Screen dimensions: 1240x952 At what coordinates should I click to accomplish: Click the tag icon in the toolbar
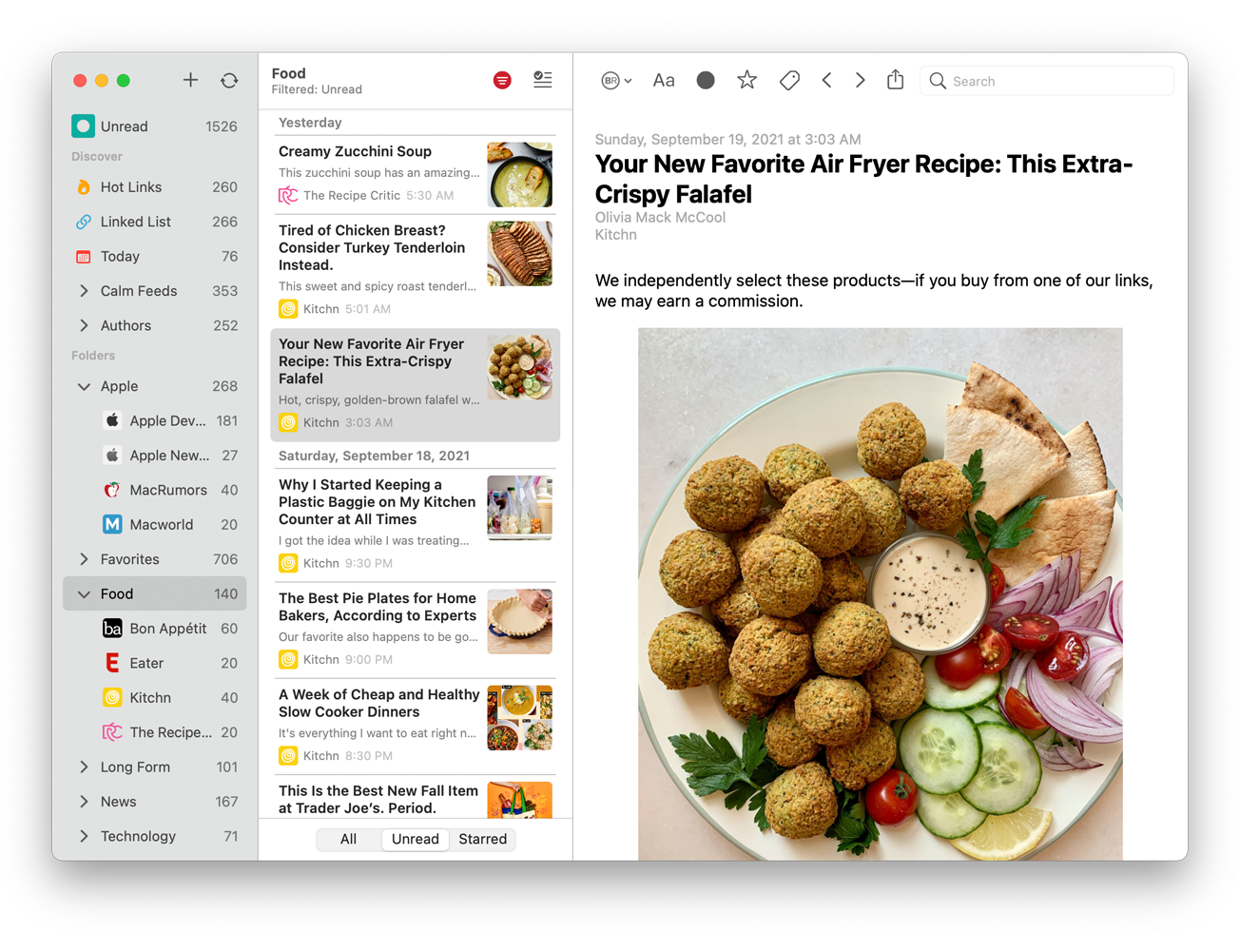pyautogui.click(x=789, y=81)
